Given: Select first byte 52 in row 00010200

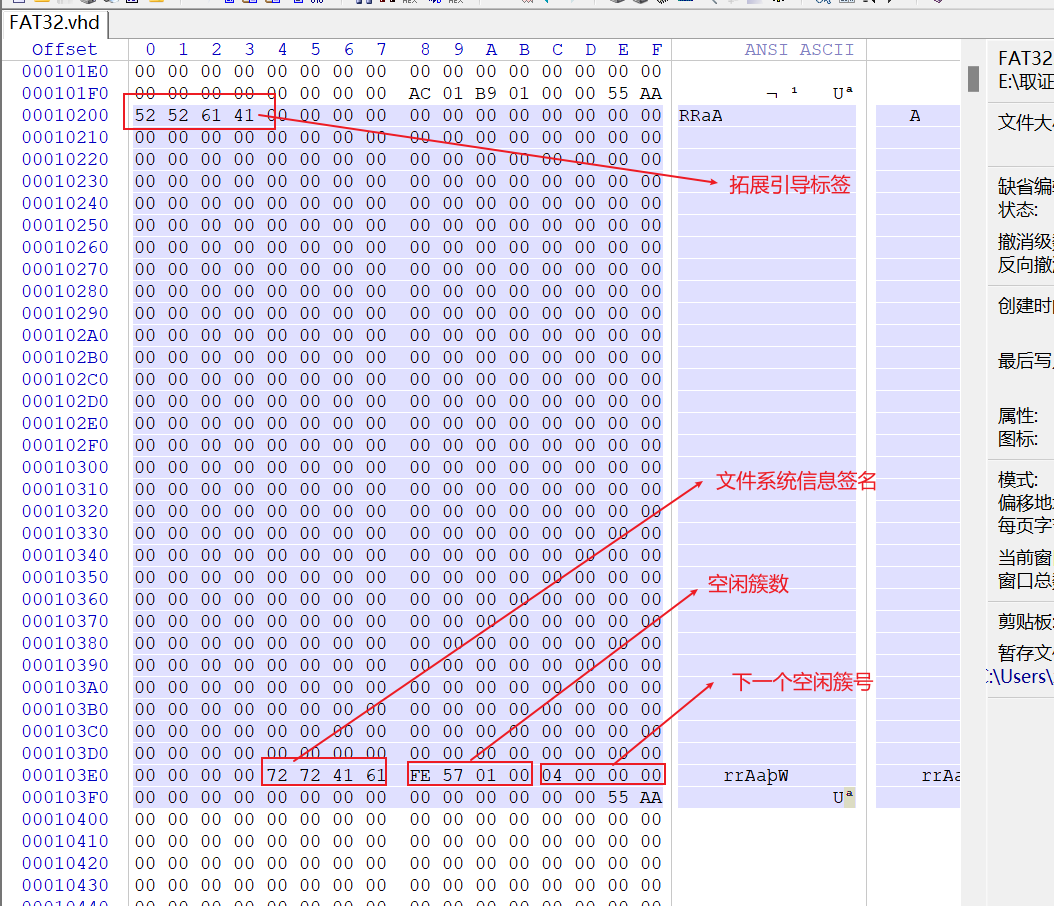Looking at the screenshot, I should (x=146, y=116).
